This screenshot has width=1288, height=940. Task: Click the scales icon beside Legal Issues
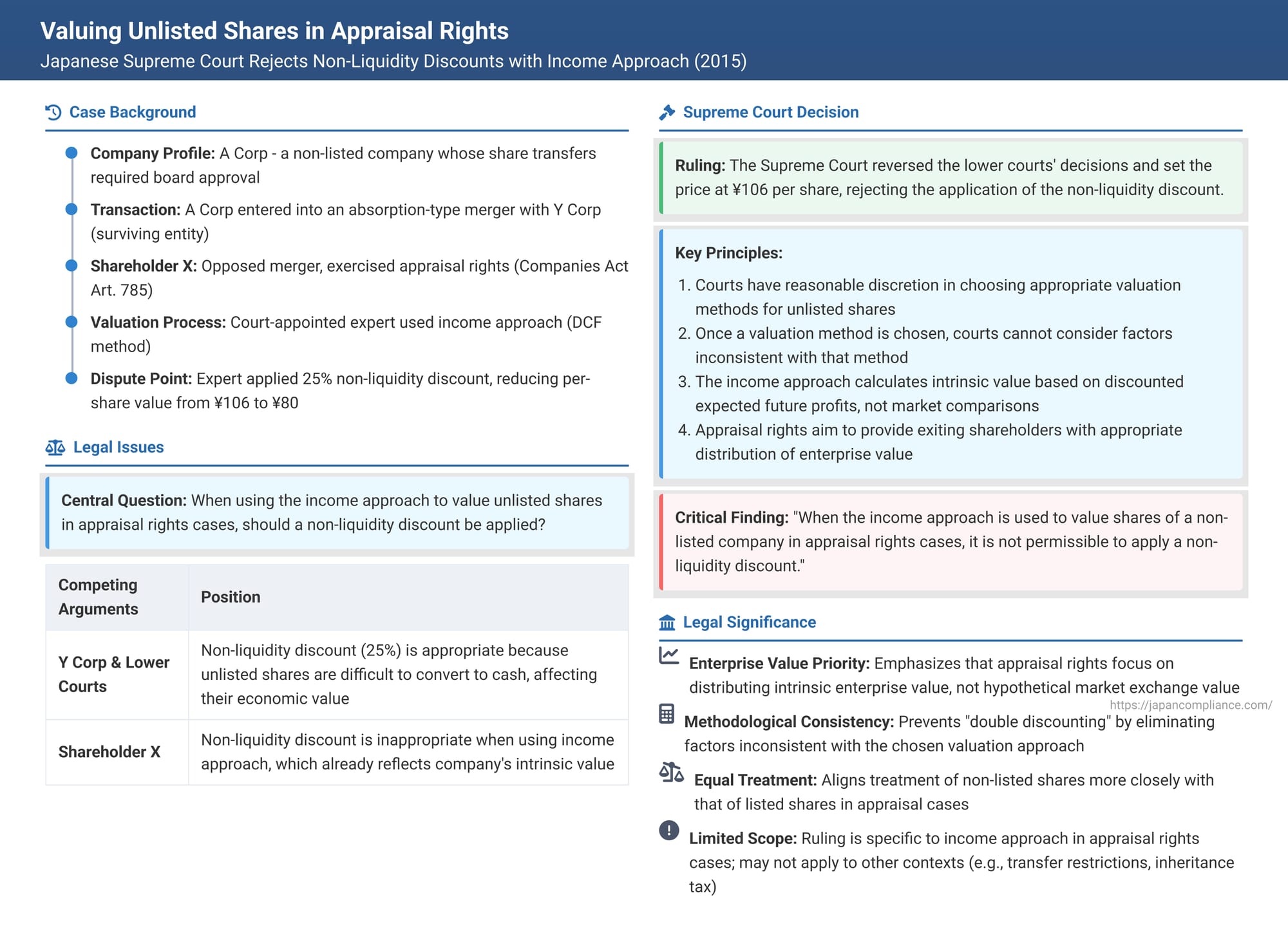55,447
